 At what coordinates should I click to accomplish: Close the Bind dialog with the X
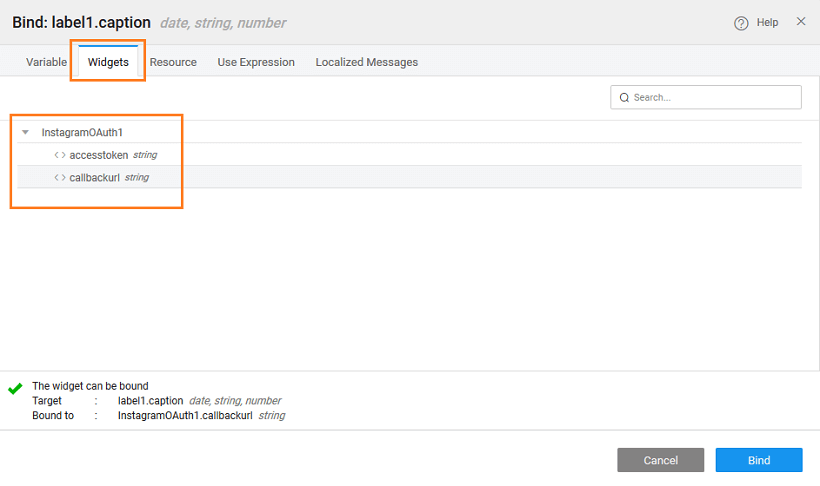801,22
